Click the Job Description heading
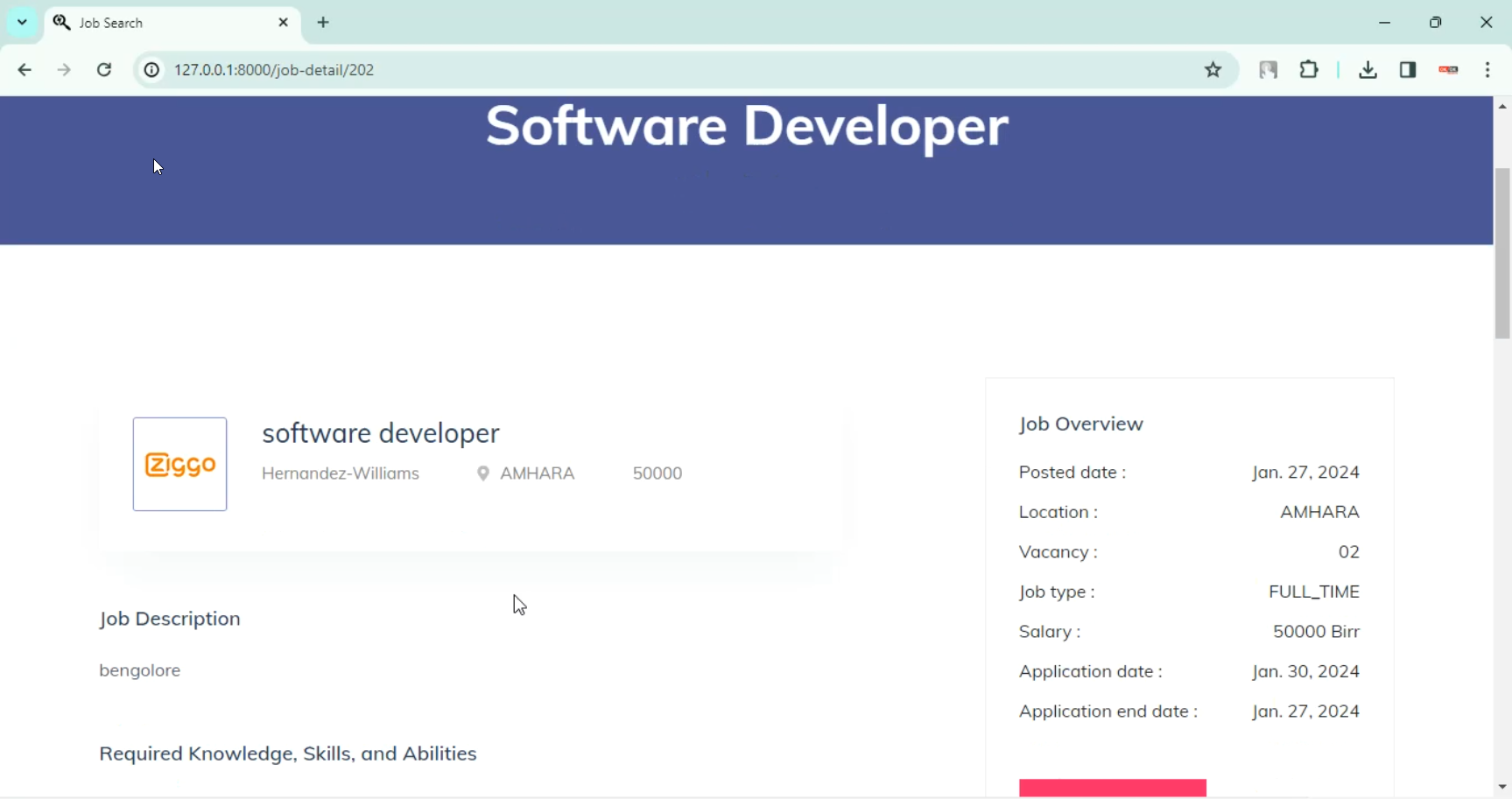This screenshot has width=1512, height=799. click(x=170, y=620)
